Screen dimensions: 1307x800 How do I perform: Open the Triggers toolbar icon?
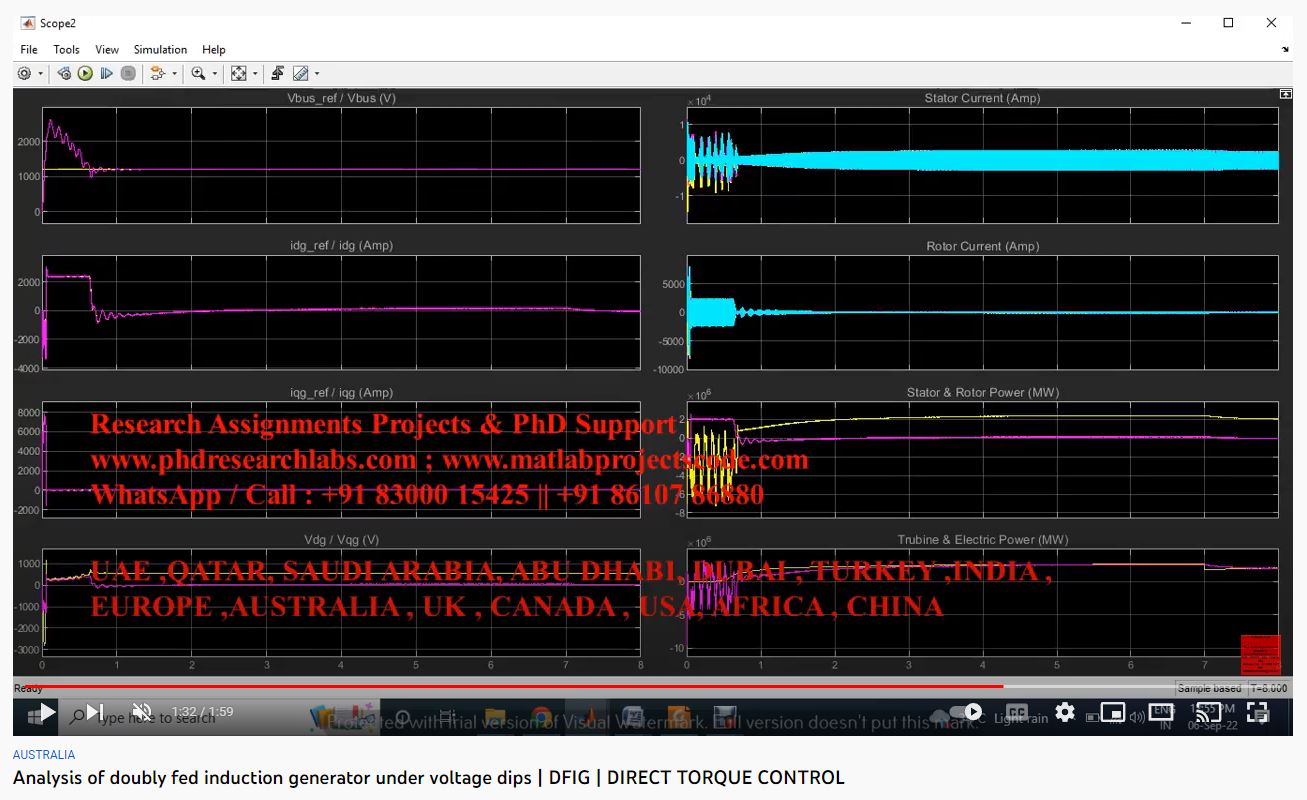click(x=277, y=73)
